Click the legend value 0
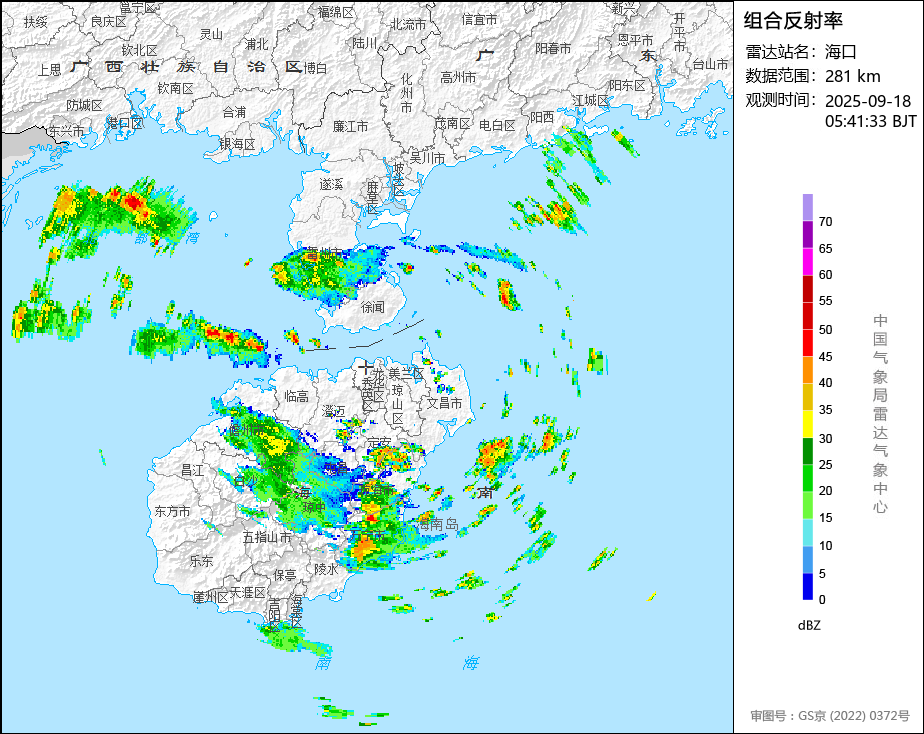 [822, 600]
